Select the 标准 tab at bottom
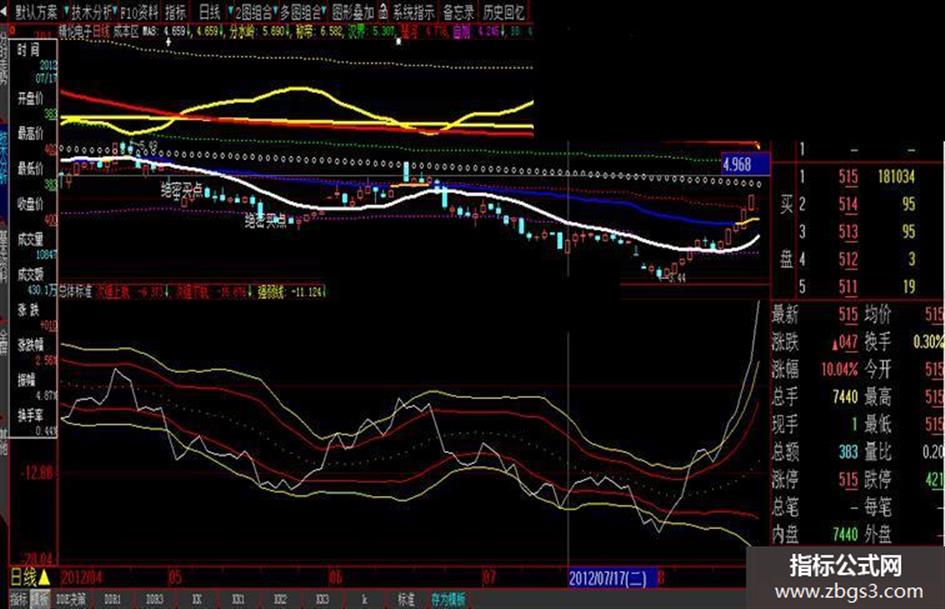This screenshot has width=945, height=609. [x=406, y=599]
